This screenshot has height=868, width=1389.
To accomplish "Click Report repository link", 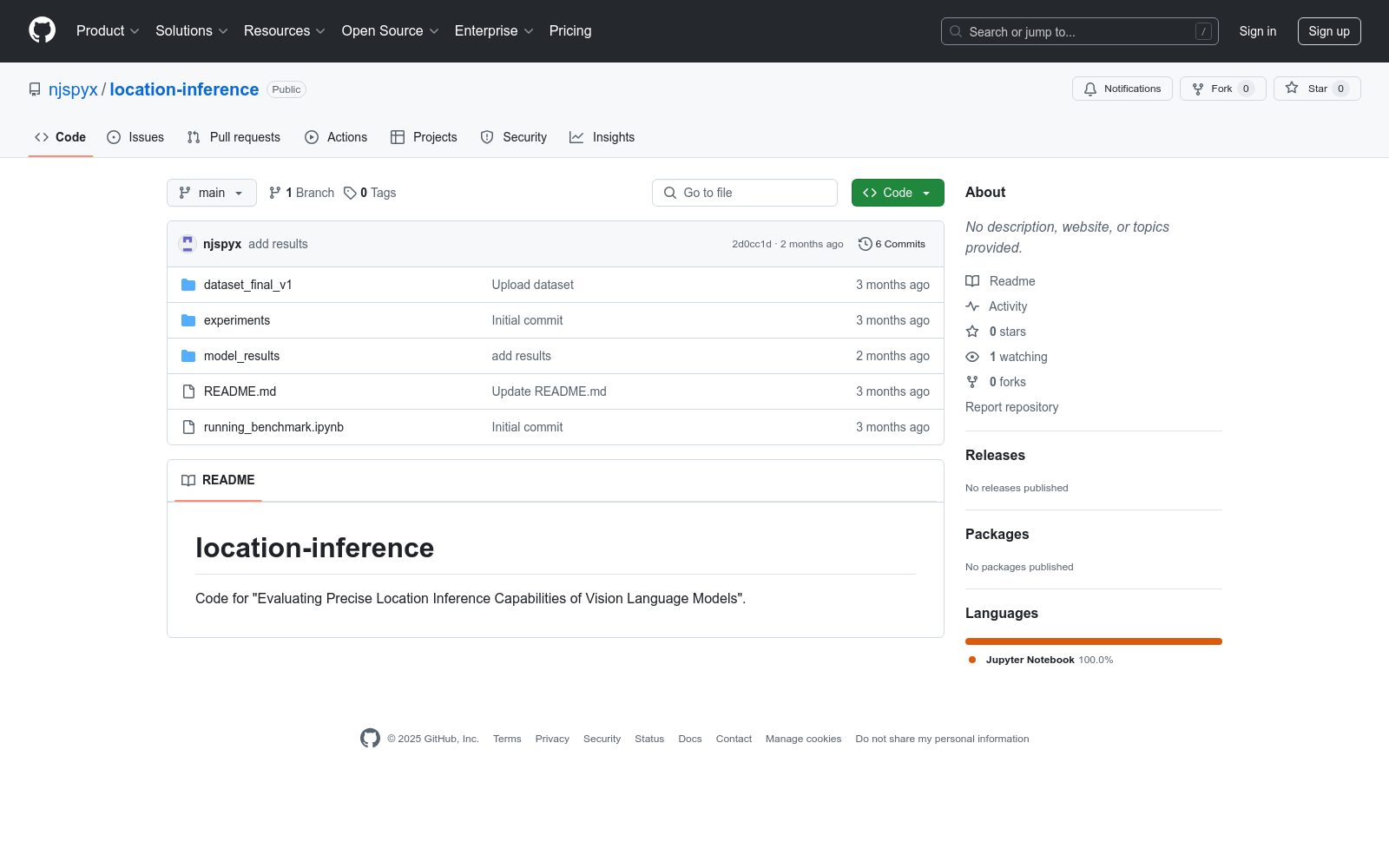I will [x=1012, y=407].
